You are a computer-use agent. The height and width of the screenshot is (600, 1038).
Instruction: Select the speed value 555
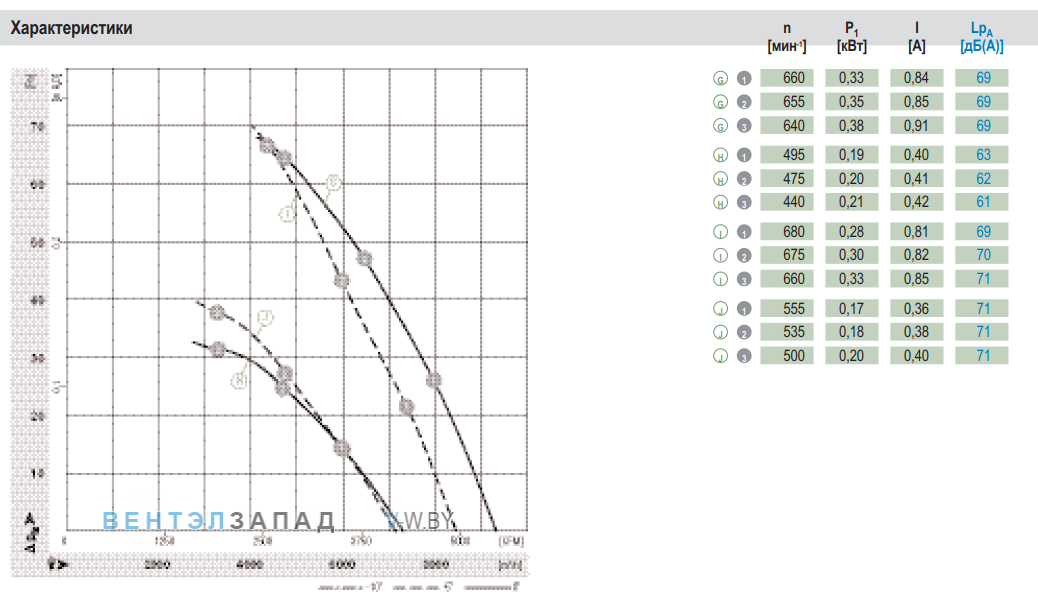(x=787, y=309)
